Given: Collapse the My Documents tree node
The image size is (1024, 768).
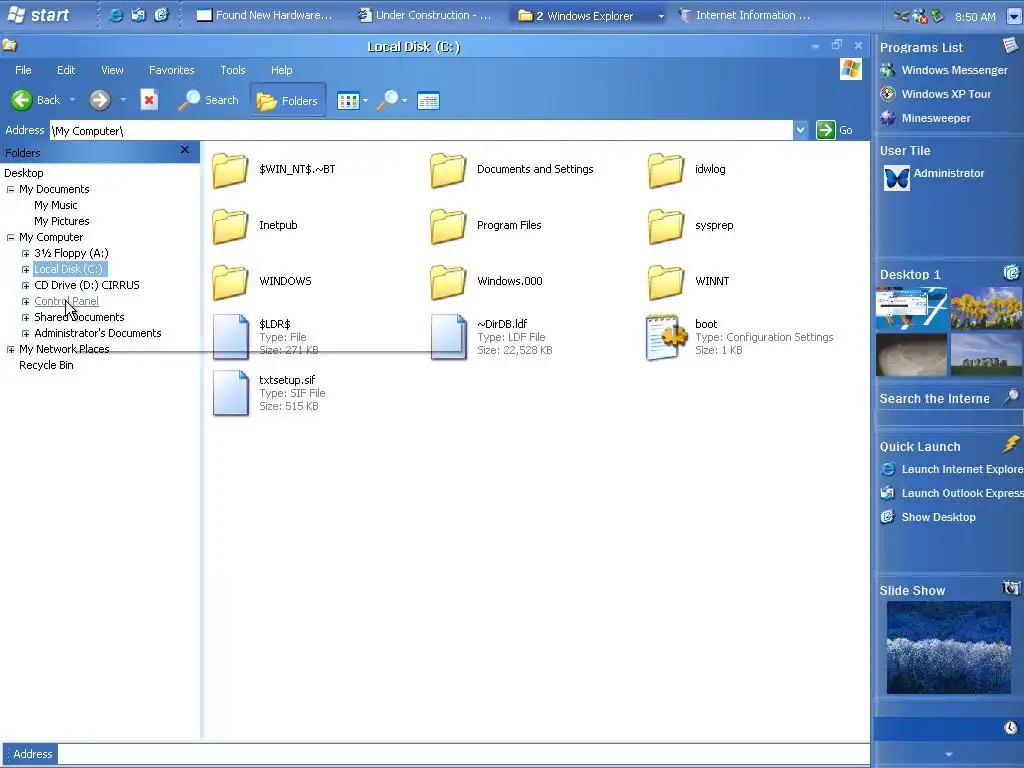Looking at the screenshot, I should click(10, 189).
